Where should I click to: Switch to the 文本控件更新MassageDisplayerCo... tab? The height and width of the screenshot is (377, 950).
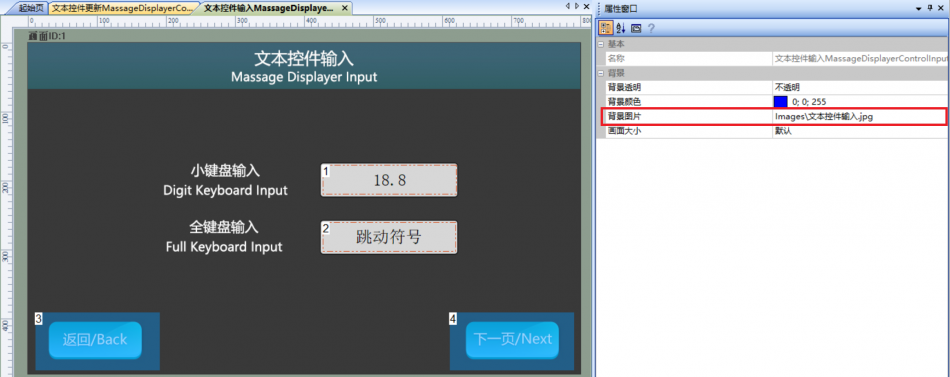pyautogui.click(x=123, y=8)
